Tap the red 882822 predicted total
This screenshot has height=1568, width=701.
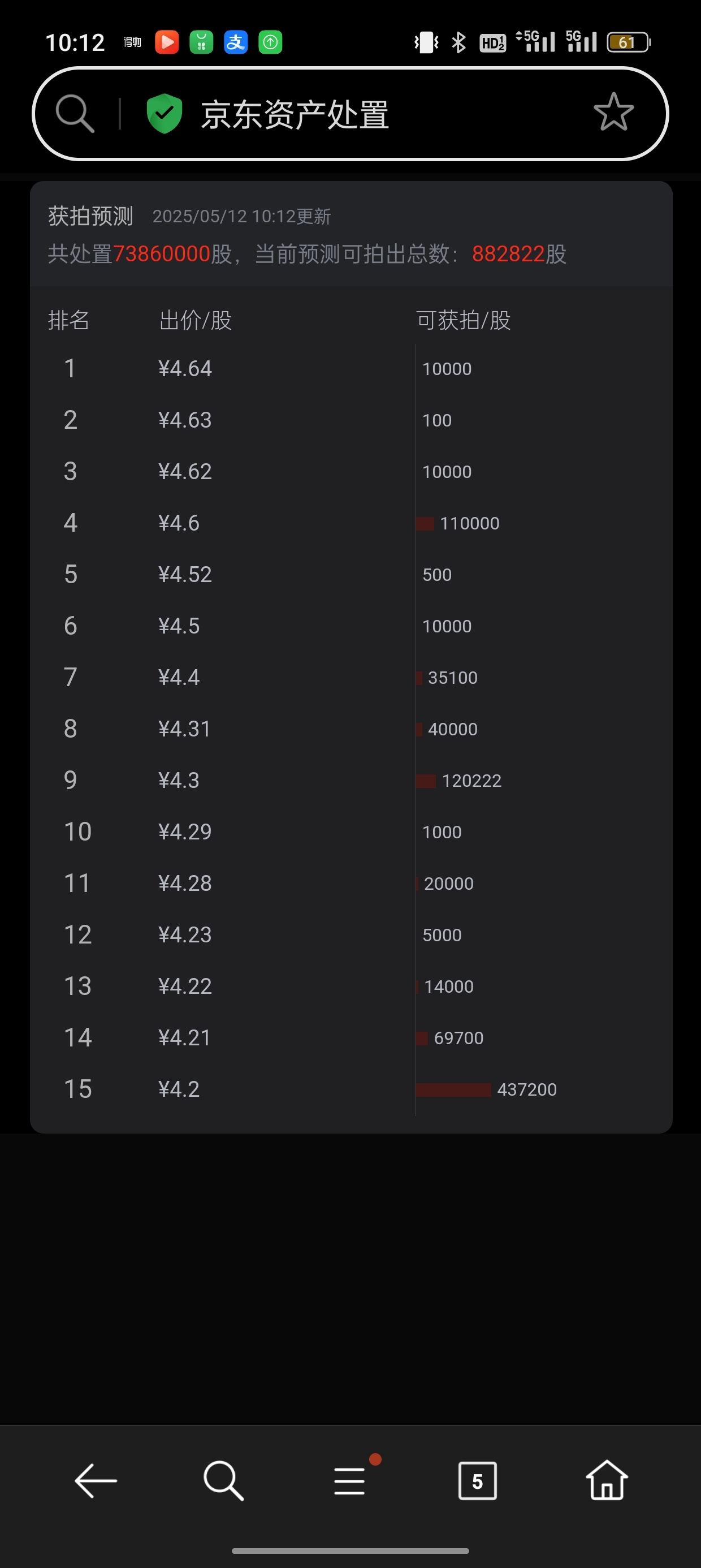tap(508, 254)
